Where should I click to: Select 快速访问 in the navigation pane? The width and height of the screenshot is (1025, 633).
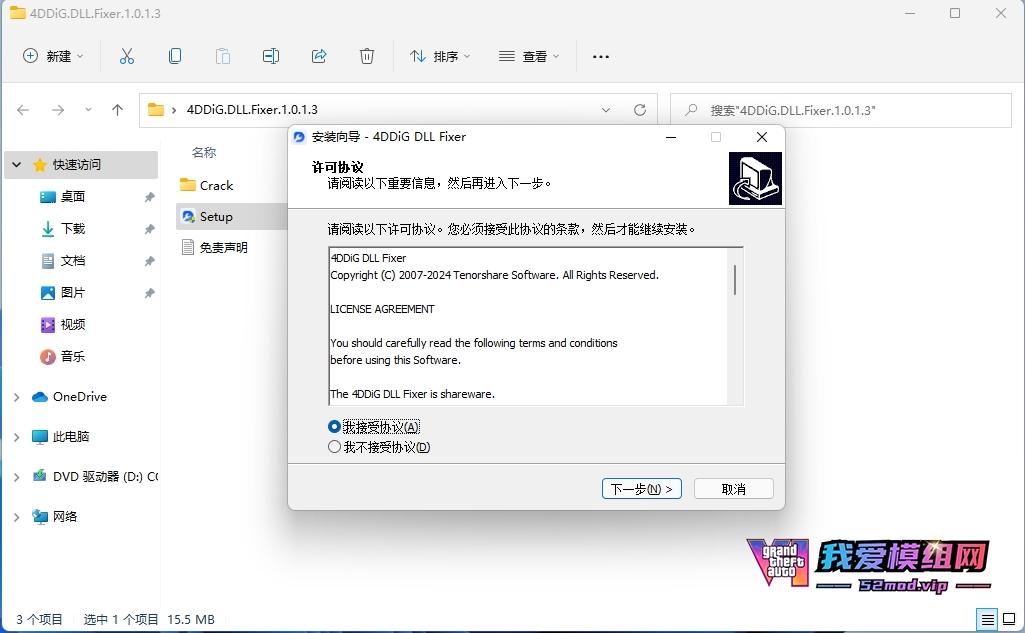[x=77, y=165]
